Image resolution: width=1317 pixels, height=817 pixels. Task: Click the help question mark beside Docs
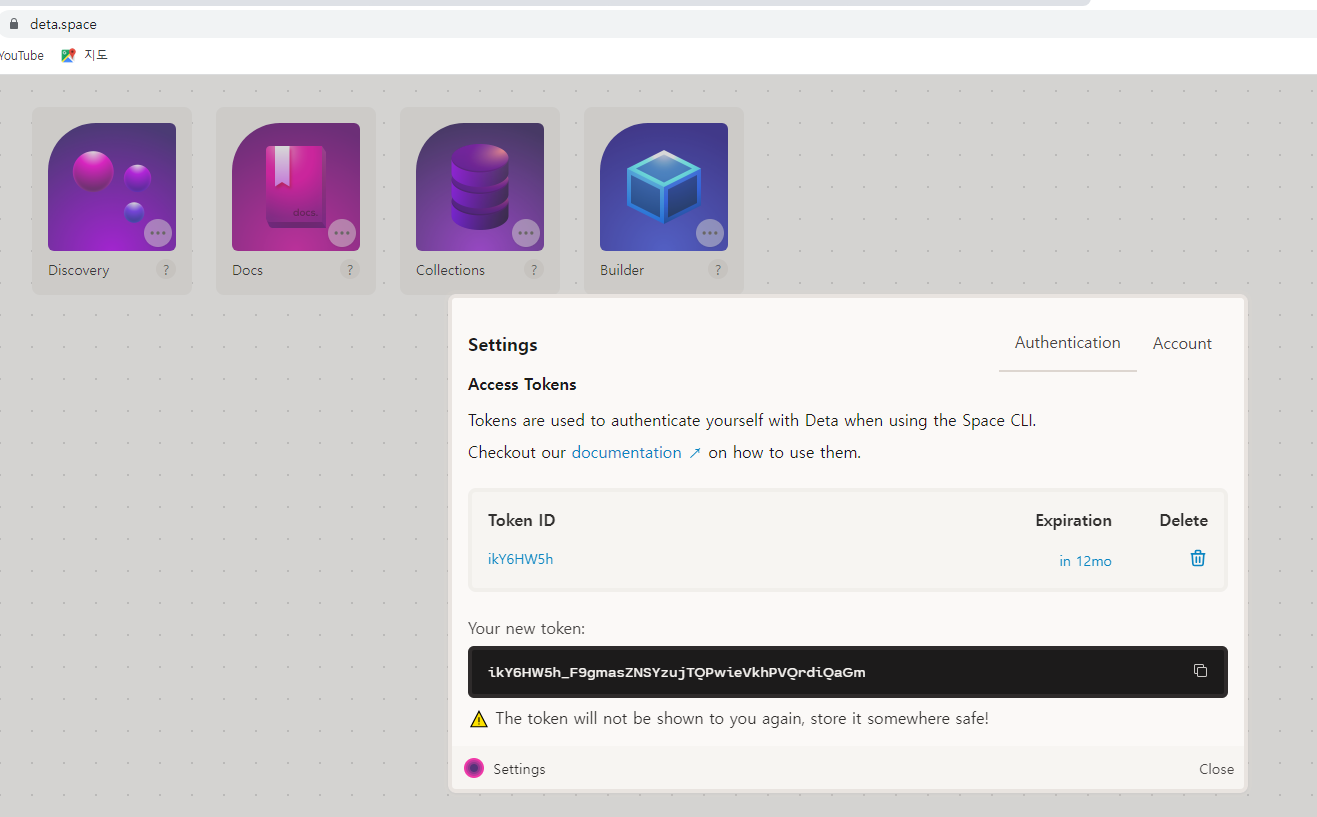[349, 269]
